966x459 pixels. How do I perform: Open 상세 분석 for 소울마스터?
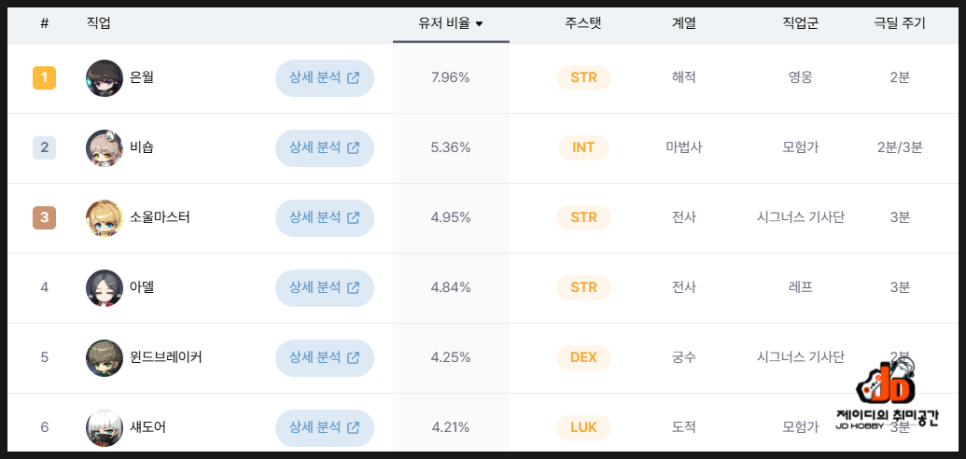pyautogui.click(x=325, y=217)
